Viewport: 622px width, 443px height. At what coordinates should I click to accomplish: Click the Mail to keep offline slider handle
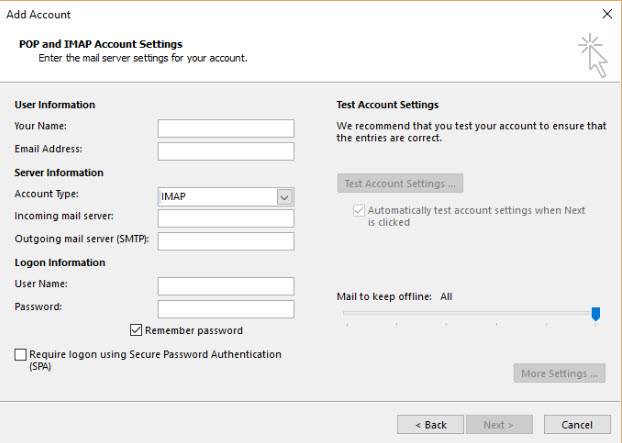596,314
